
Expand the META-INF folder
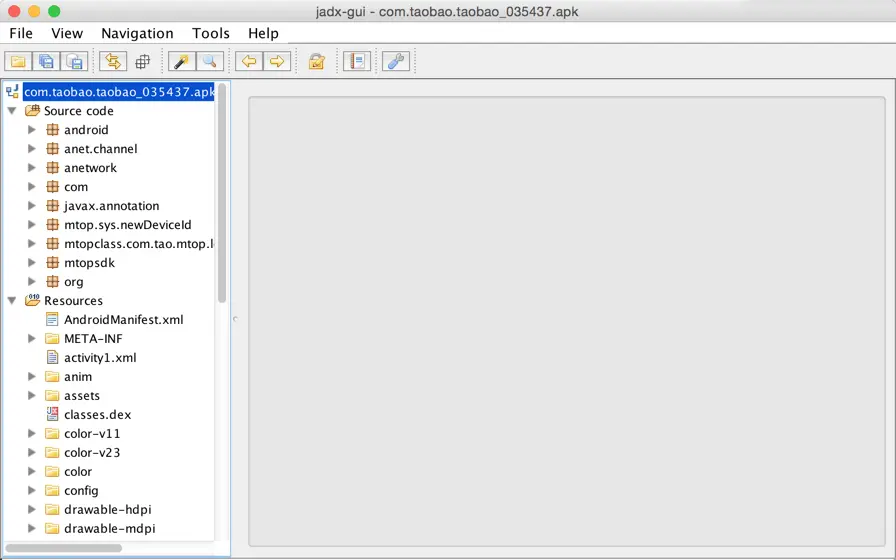pos(32,339)
